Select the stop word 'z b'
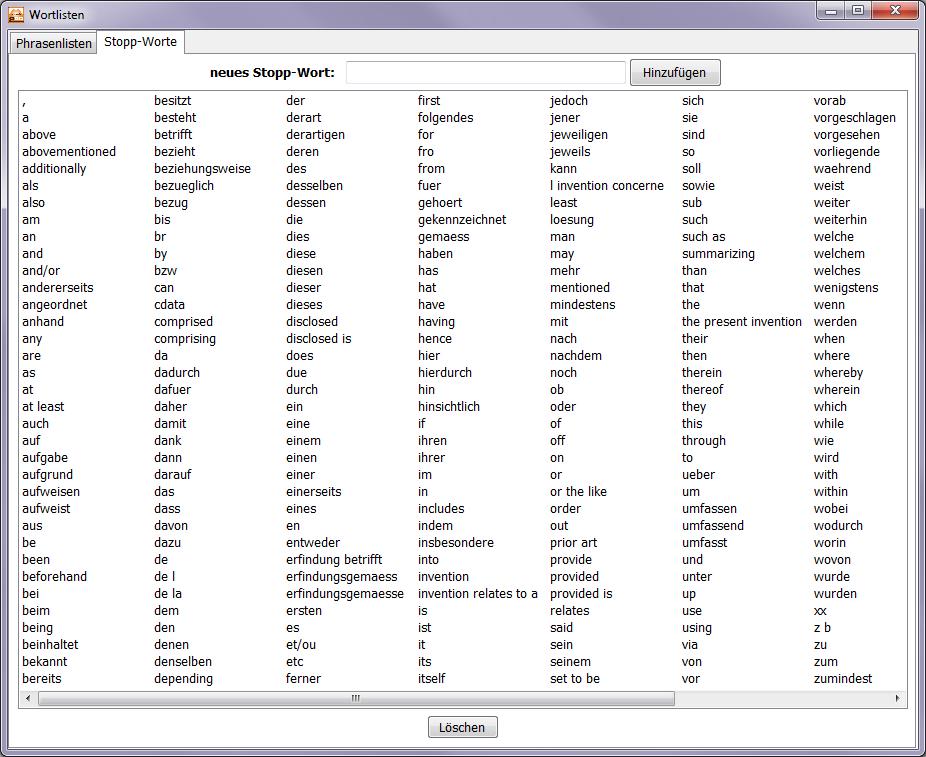The image size is (926, 757). pyautogui.click(x=823, y=628)
